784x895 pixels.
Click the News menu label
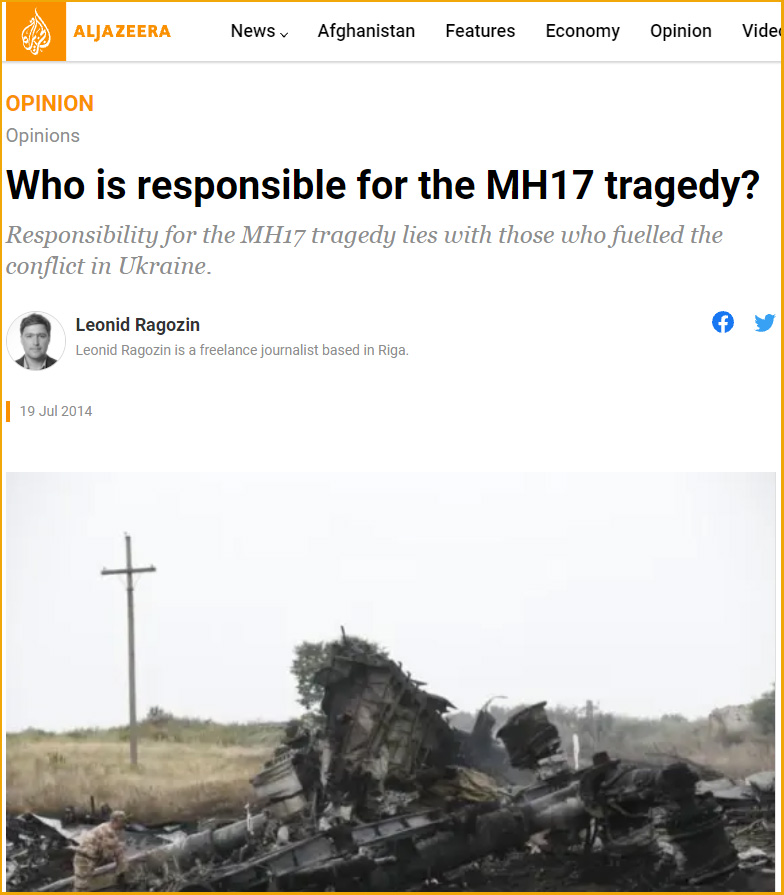253,31
